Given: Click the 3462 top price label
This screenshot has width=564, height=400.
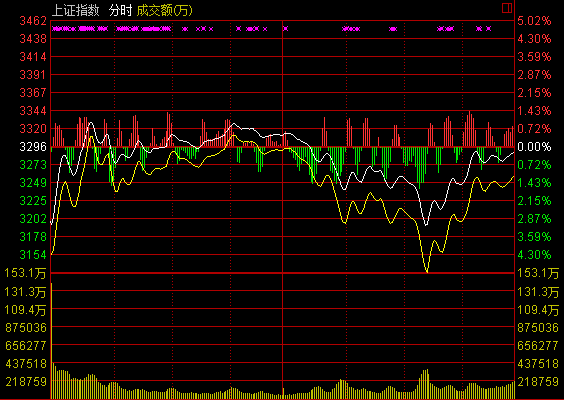Looking at the screenshot, I should point(33,21).
